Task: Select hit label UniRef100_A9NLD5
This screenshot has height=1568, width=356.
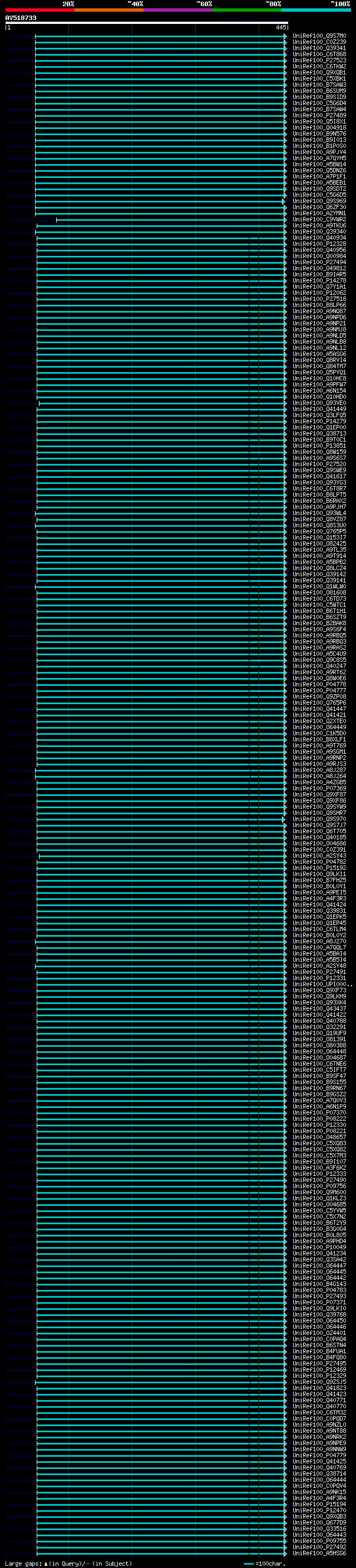Action: click(x=319, y=335)
